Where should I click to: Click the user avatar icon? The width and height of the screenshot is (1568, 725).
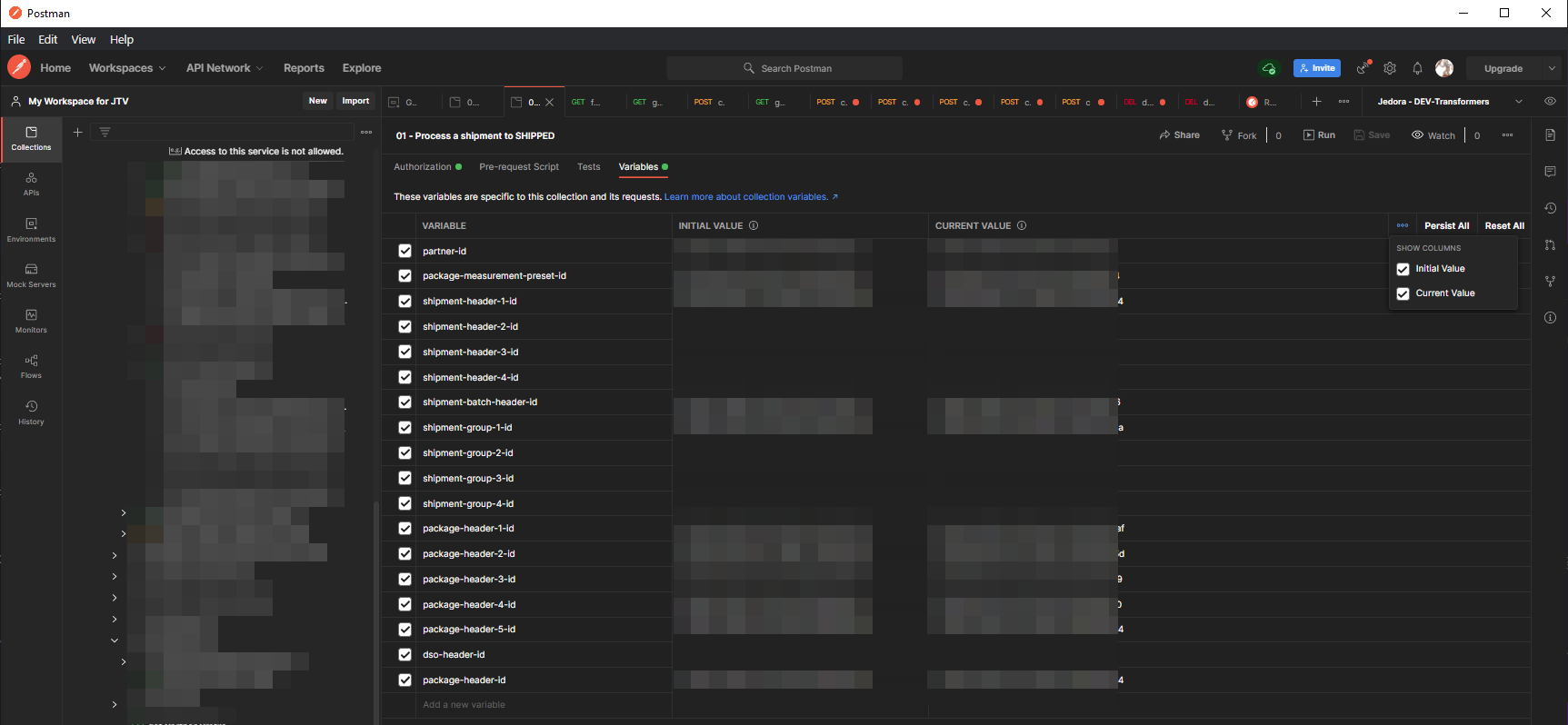pyautogui.click(x=1444, y=68)
